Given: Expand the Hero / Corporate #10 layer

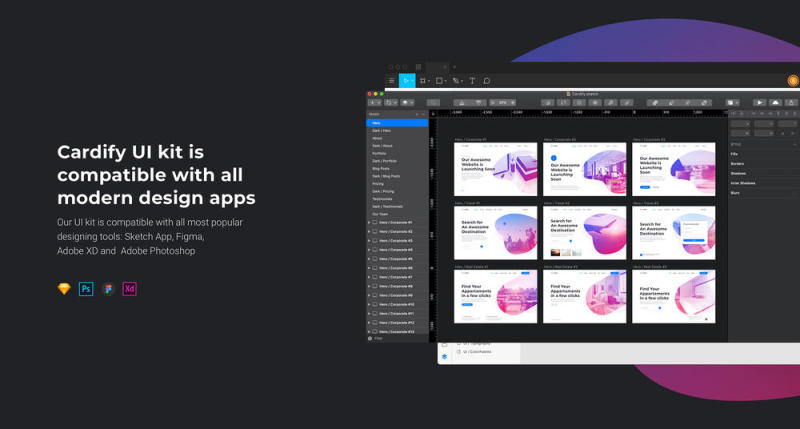Looking at the screenshot, I should point(369,305).
